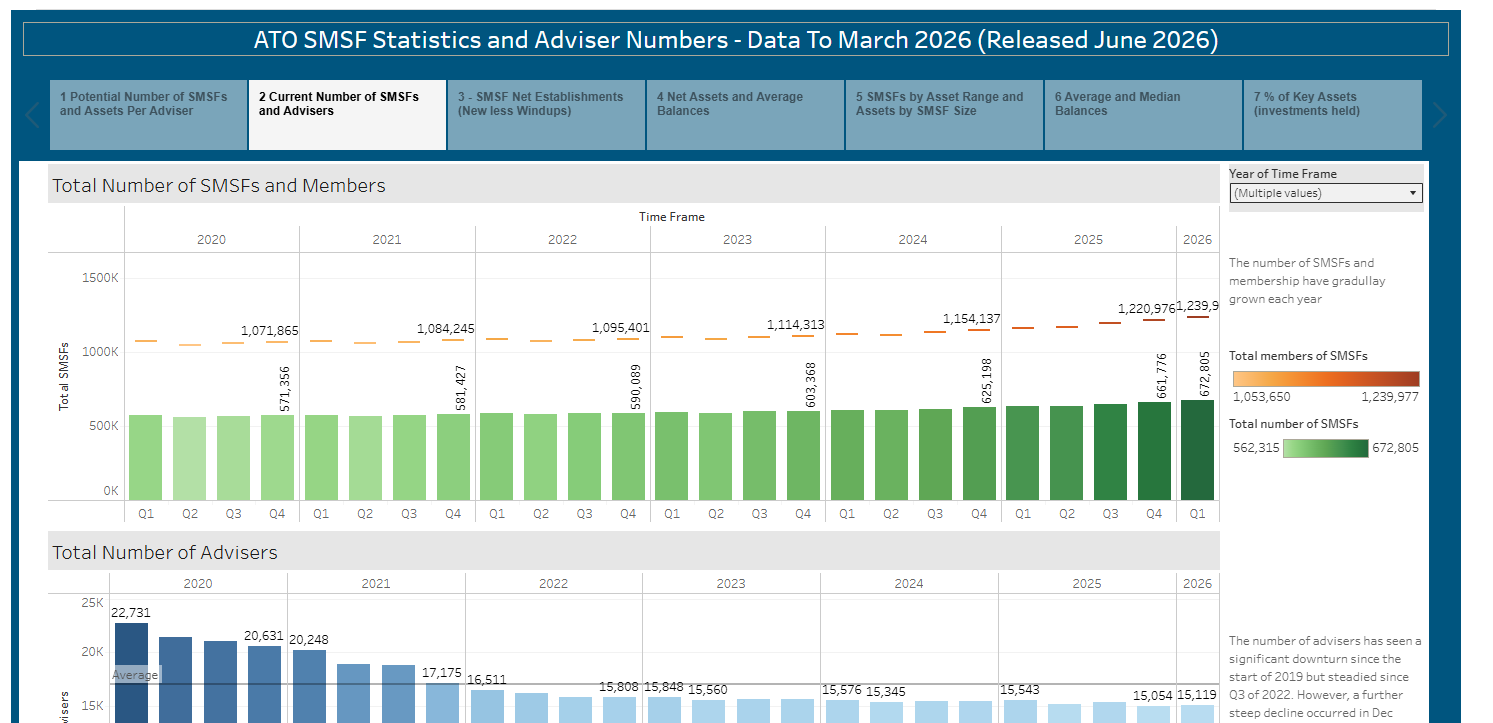Select the 2026 Q1 SMSF bar labeled 672,805
Screen dimensions: 1493x723
[x=1197, y=450]
